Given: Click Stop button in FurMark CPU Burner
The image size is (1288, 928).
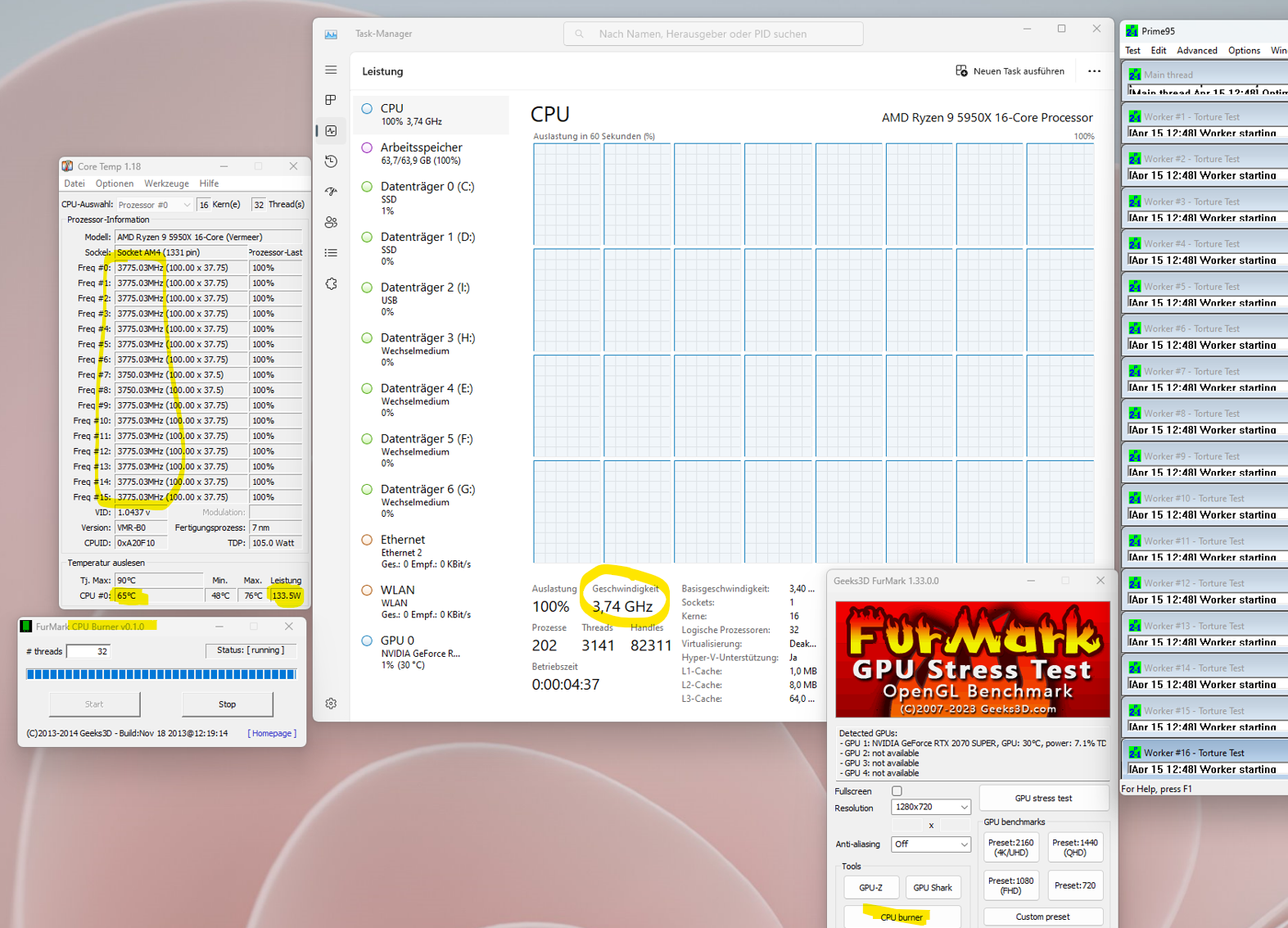Looking at the screenshot, I should point(227,704).
